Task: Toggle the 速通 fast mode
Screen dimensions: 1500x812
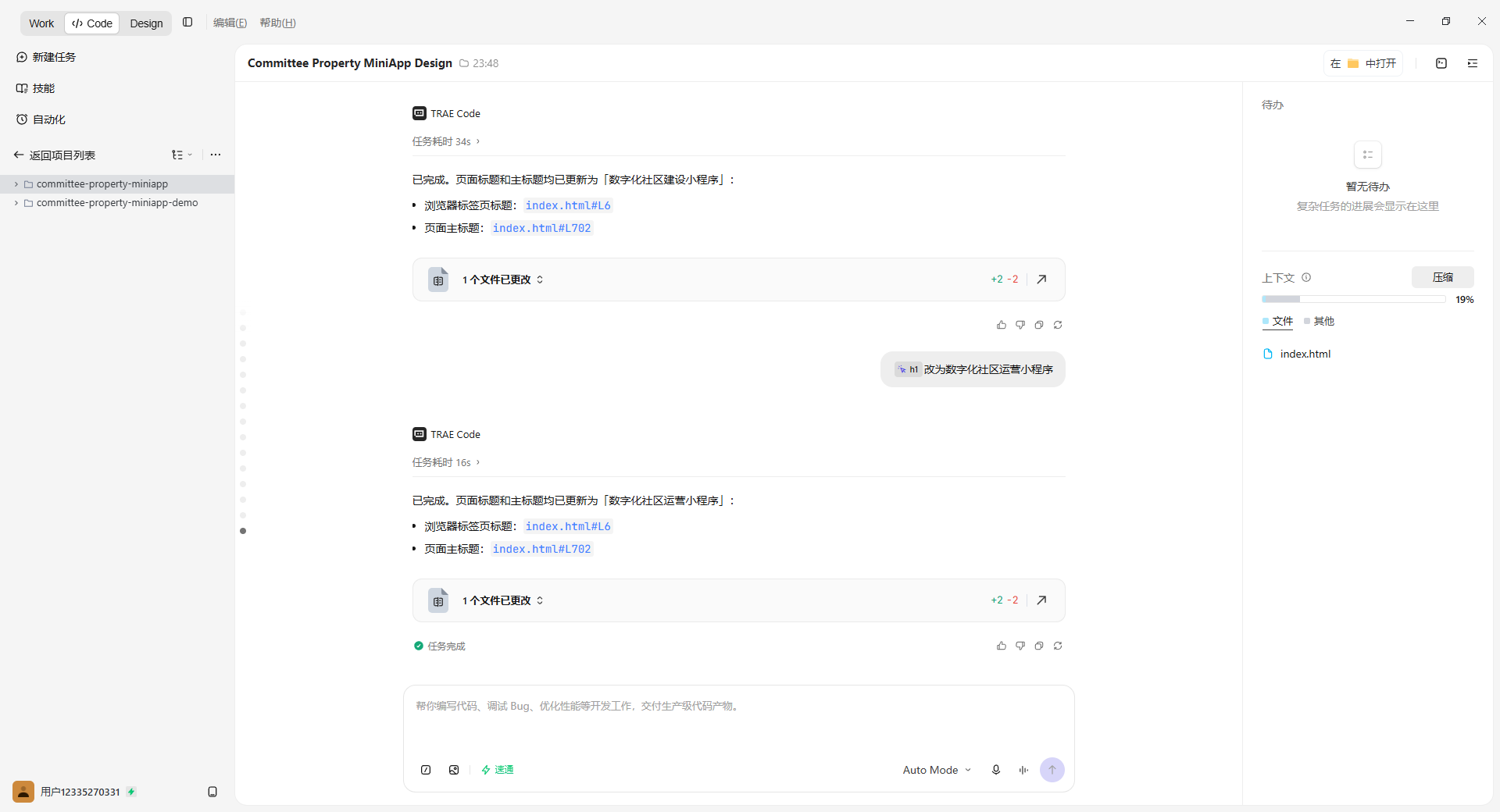Action: pyautogui.click(x=498, y=770)
